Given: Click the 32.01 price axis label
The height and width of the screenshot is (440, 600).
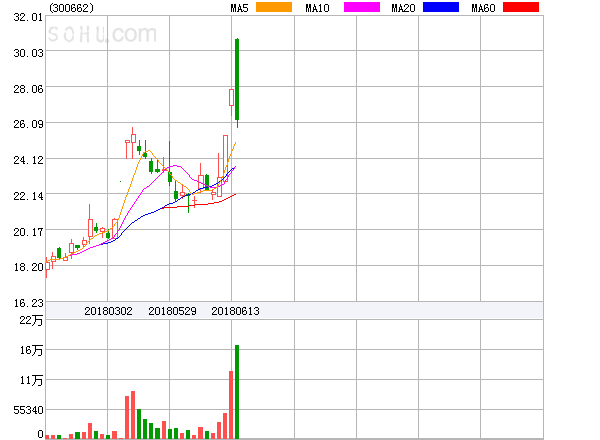Looking at the screenshot, I should click(28, 17).
